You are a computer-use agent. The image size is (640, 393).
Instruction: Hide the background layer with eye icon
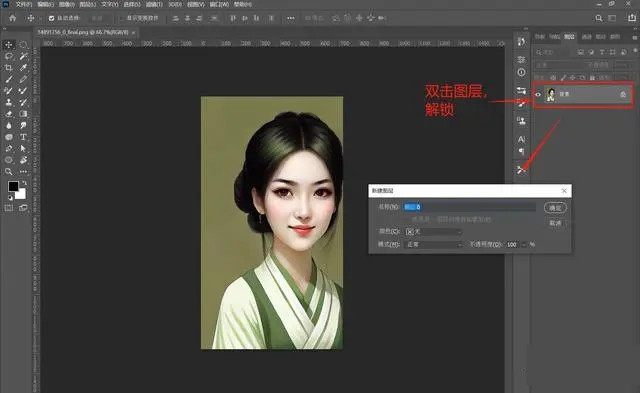click(x=538, y=94)
